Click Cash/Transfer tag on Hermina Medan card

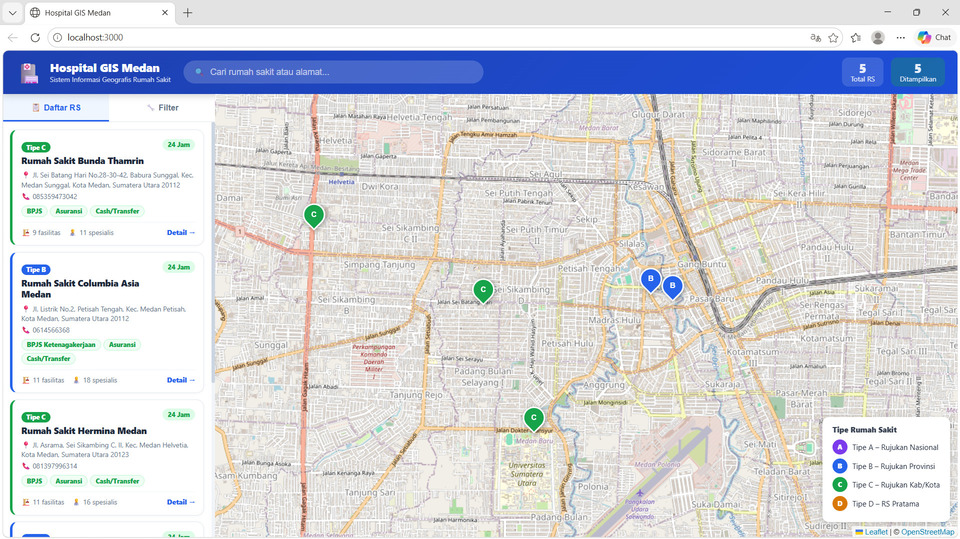click(118, 481)
